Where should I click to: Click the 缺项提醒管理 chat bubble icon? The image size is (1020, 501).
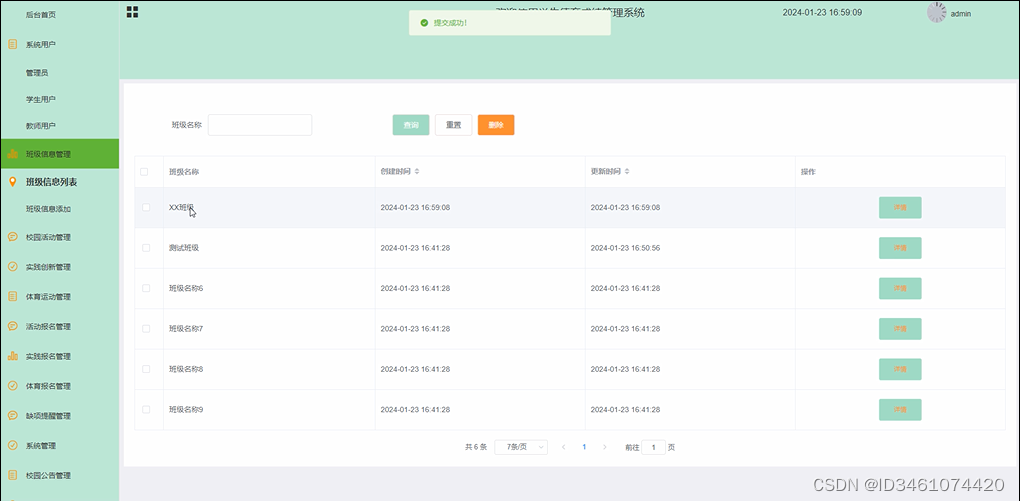coord(12,415)
